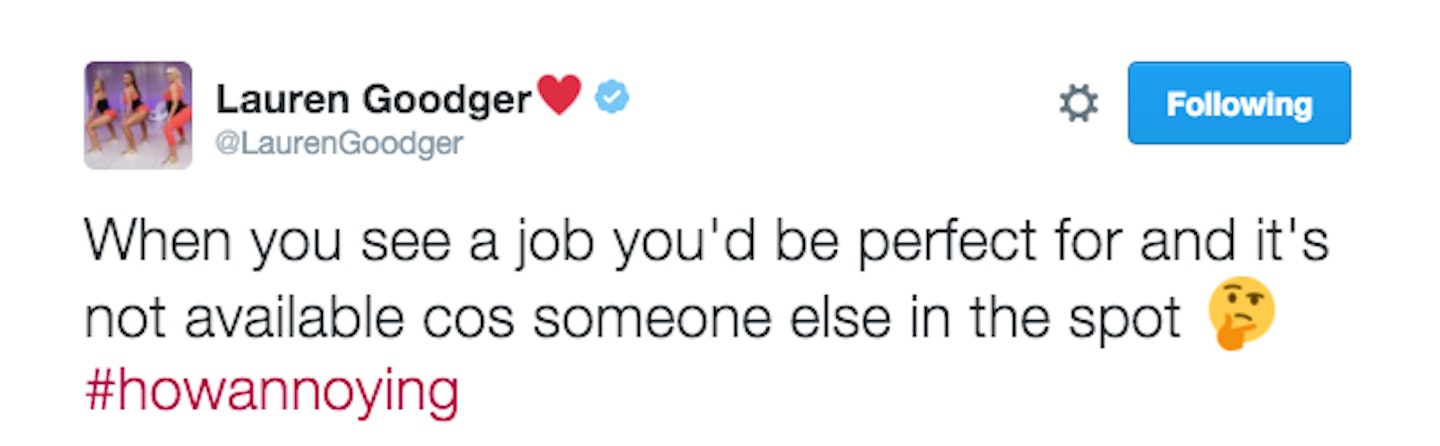Unfollow using the Following button
Image resolution: width=1440 pixels, height=446 pixels.
[1239, 104]
